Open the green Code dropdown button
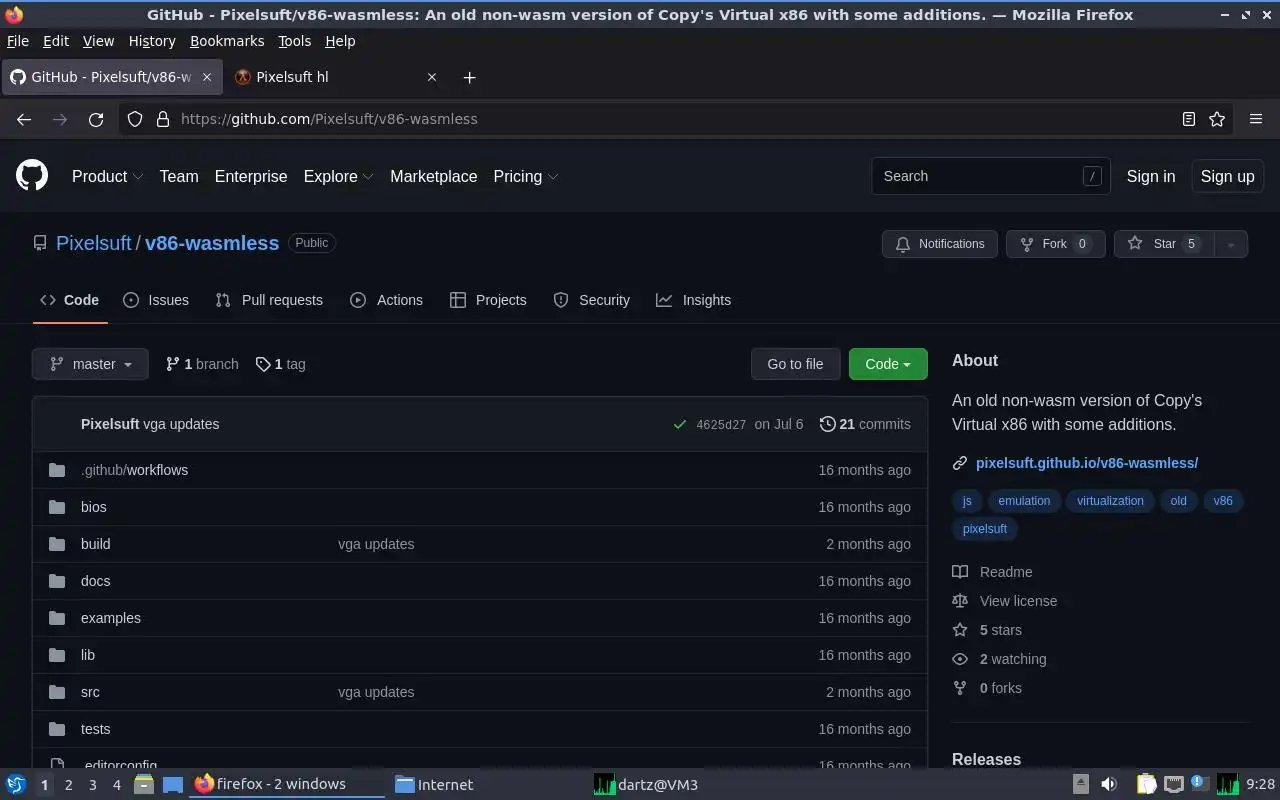The image size is (1280, 800). coord(888,364)
